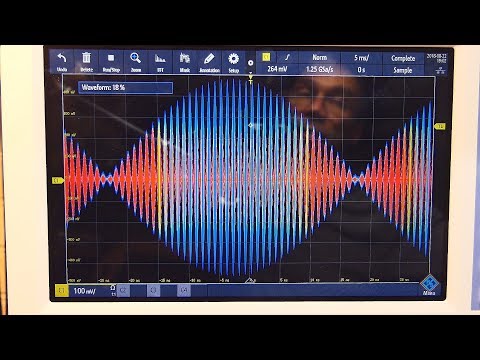Open the Complete acquisition status field

point(403,58)
